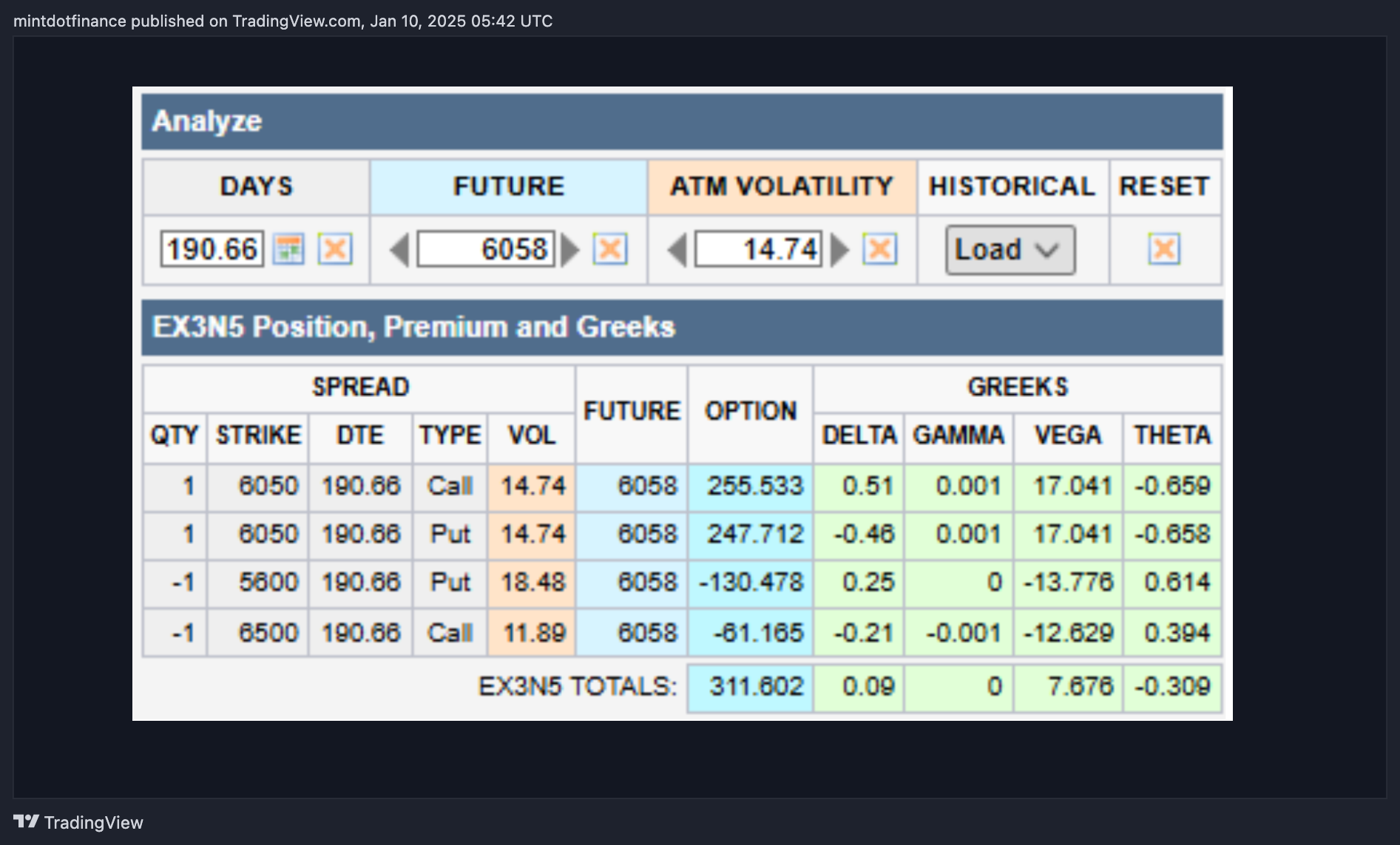The width and height of the screenshot is (1400, 845).
Task: Click the option premium 247.712
Action: point(751,535)
